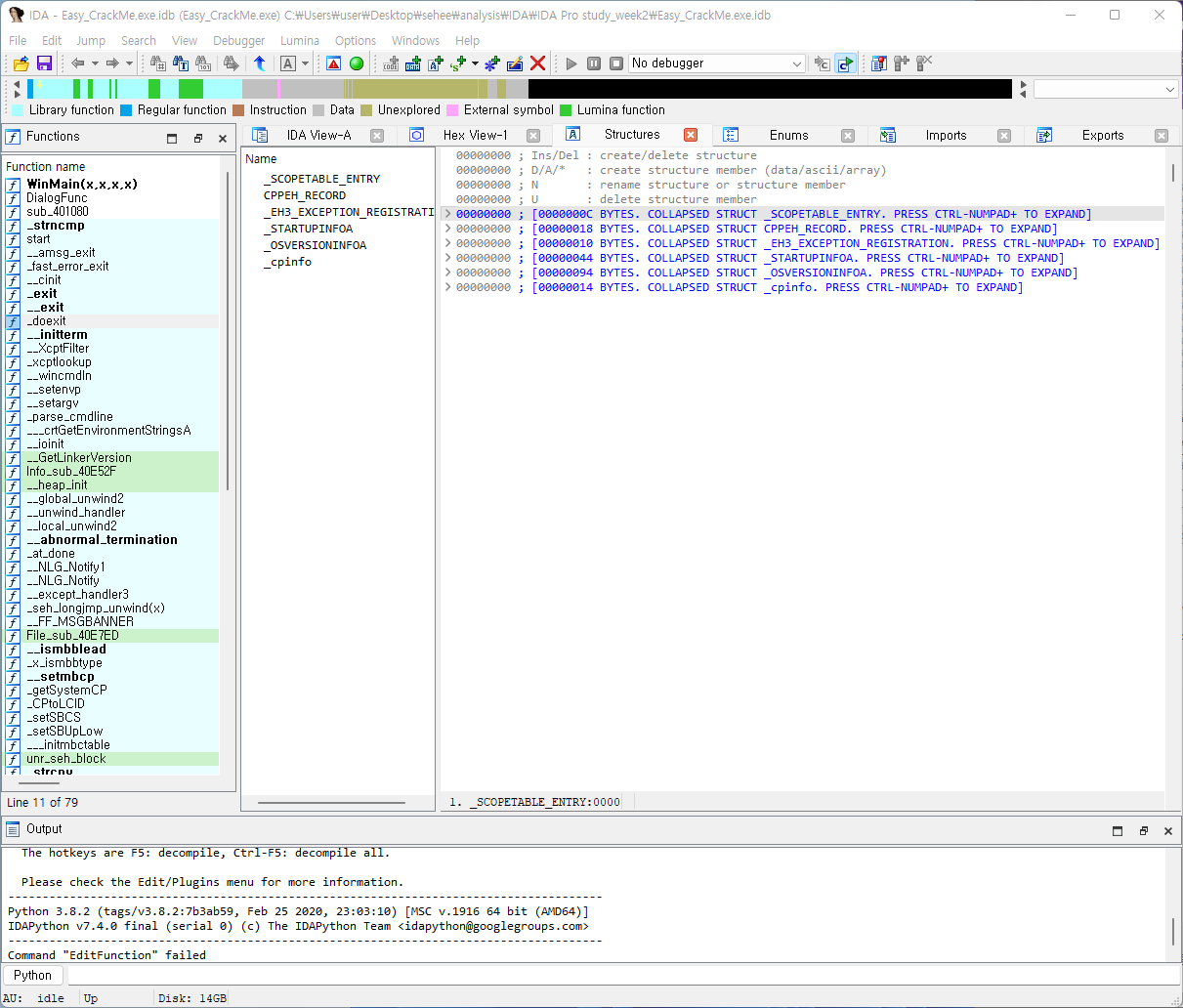
Task: Click the Python command input field
Action: pos(622,975)
